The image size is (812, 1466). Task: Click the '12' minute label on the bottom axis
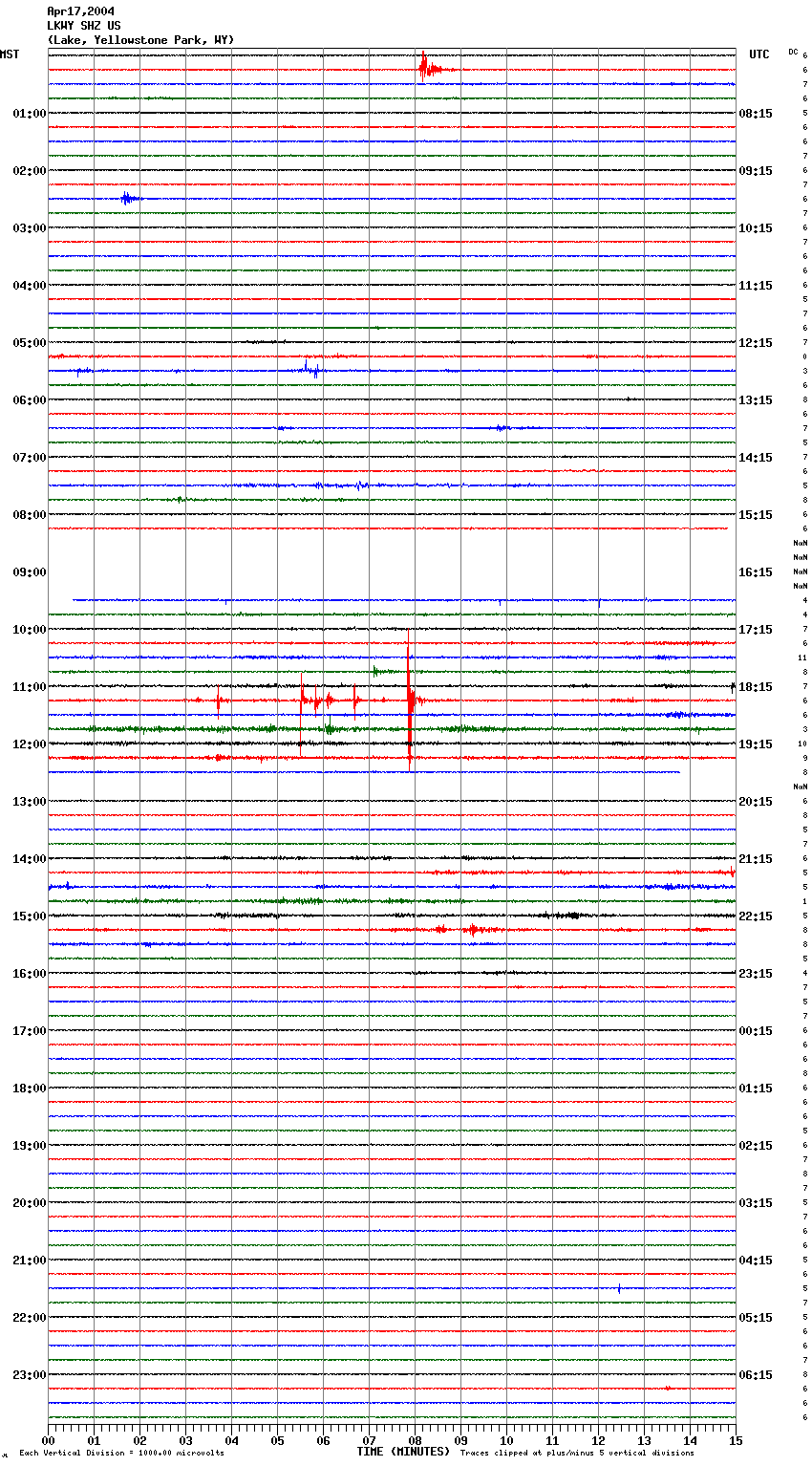click(598, 1440)
